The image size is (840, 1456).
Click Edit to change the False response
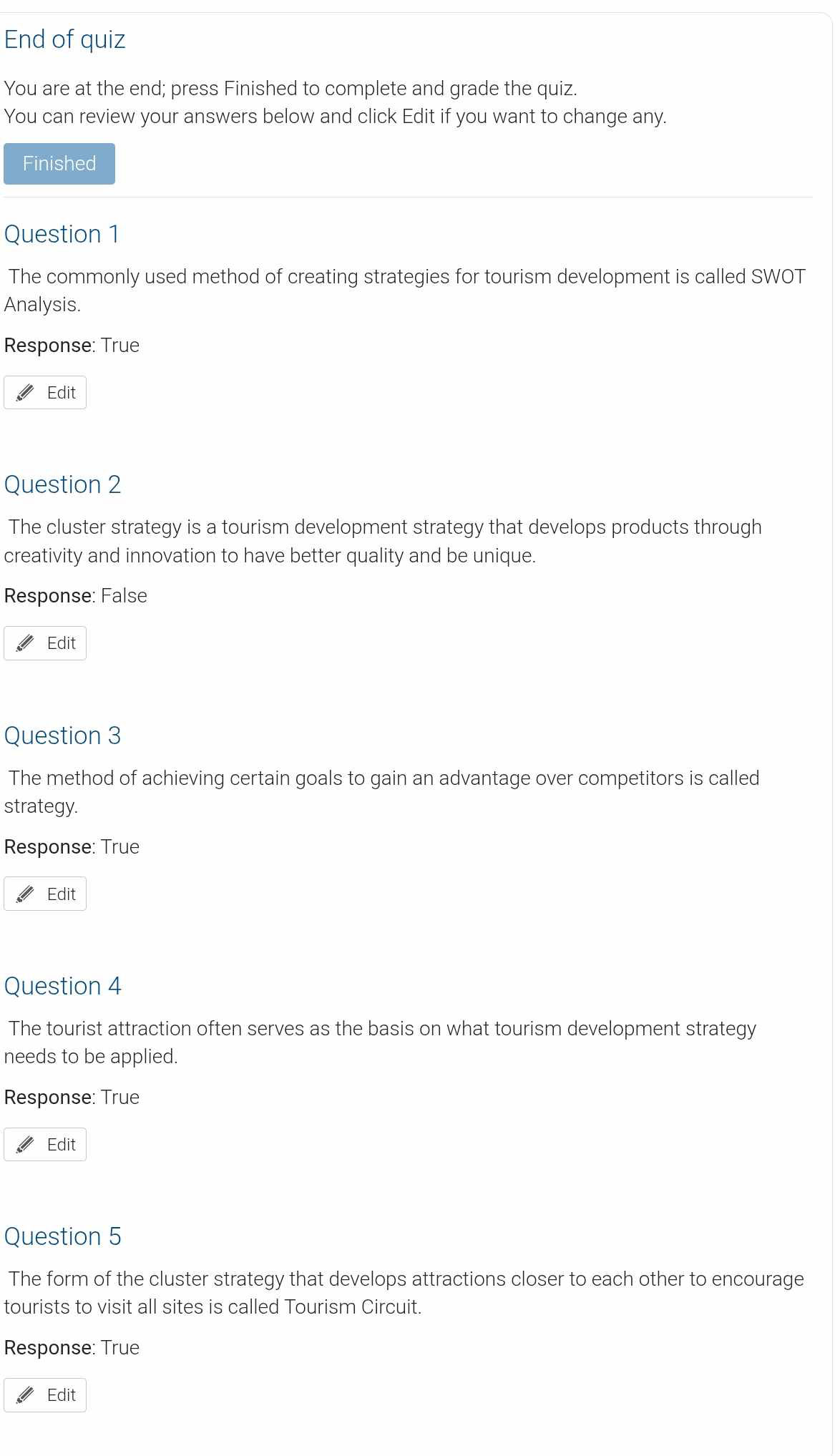pyautogui.click(x=44, y=642)
